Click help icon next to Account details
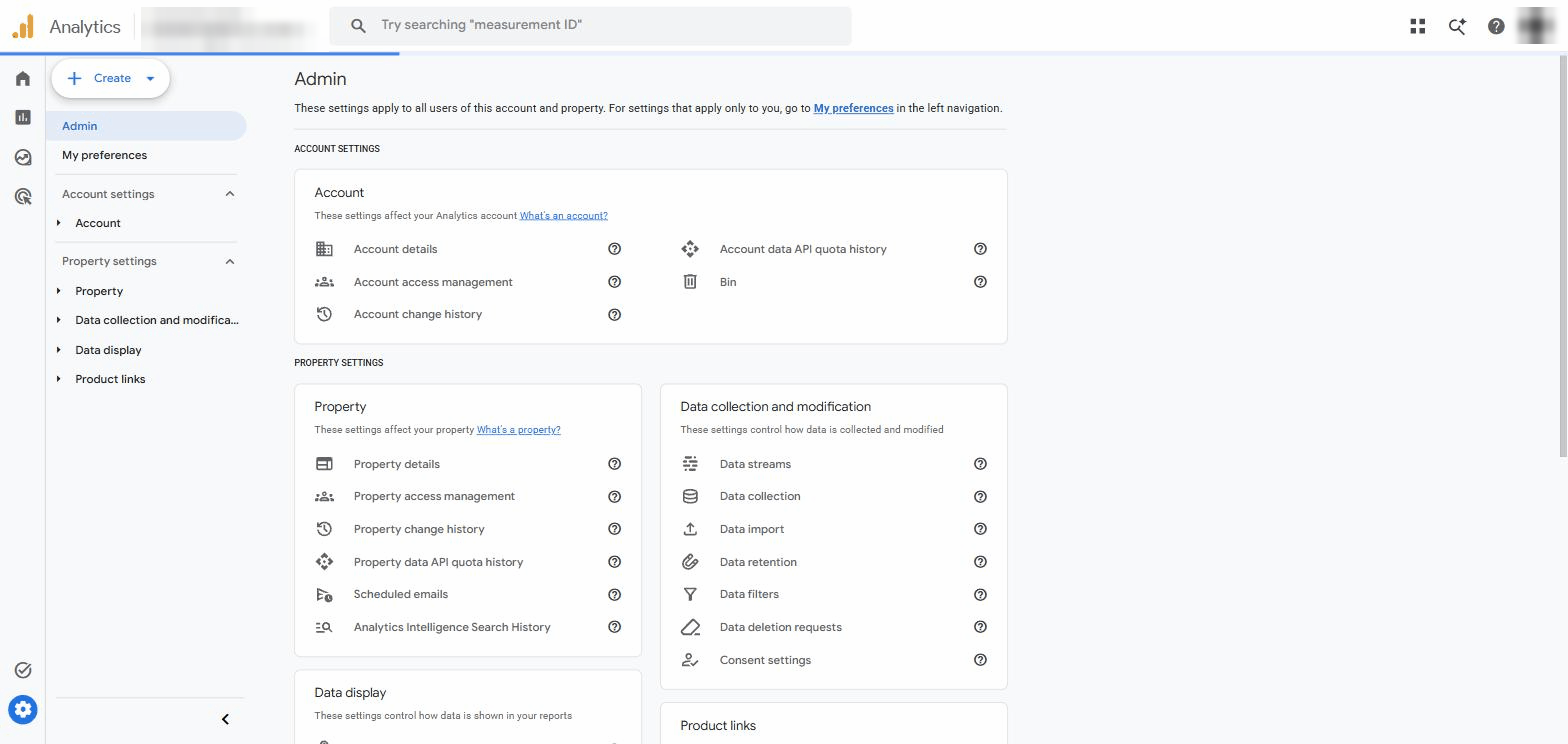Viewport: 1568px width, 744px height. (615, 249)
